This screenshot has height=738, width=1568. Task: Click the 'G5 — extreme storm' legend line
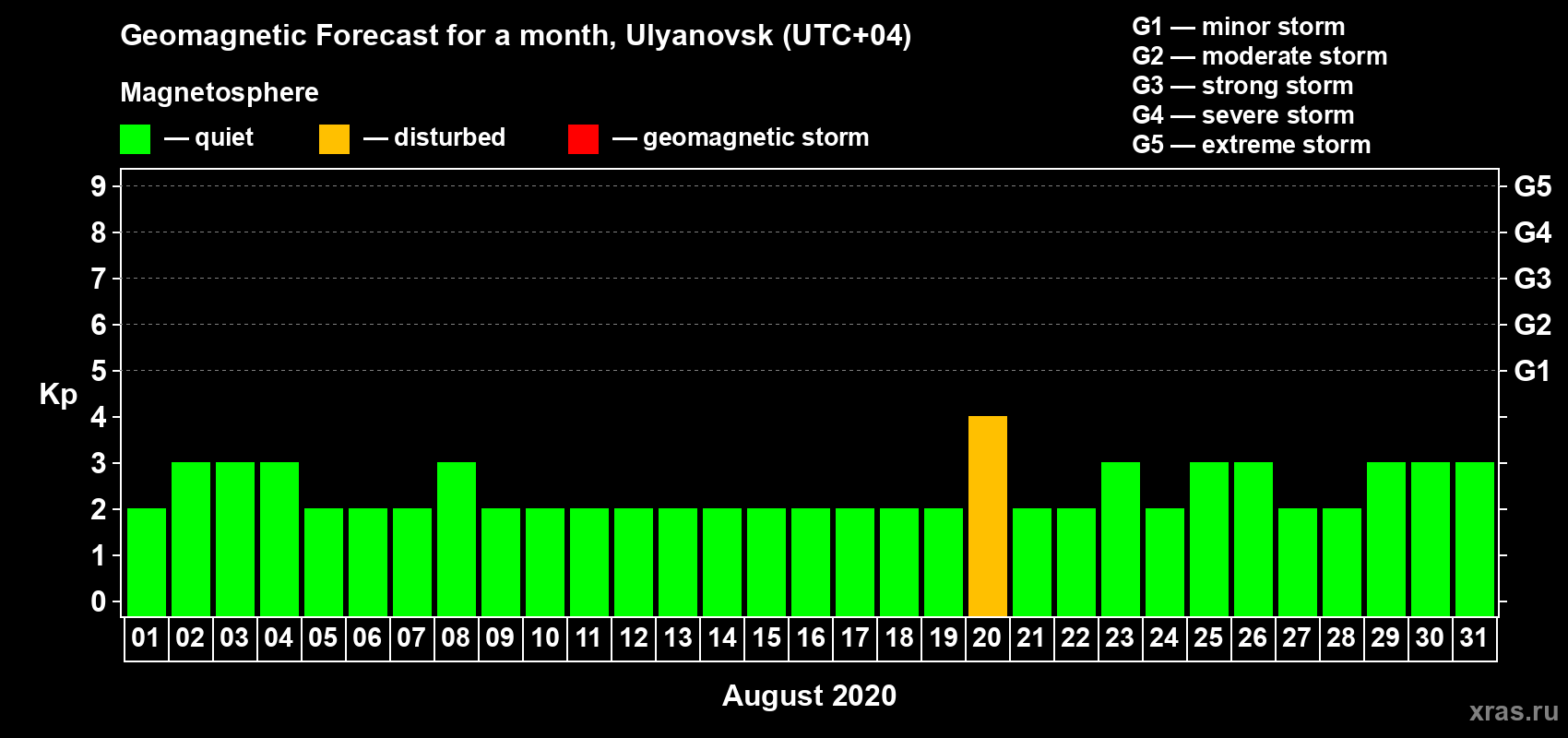pyautogui.click(x=1251, y=145)
